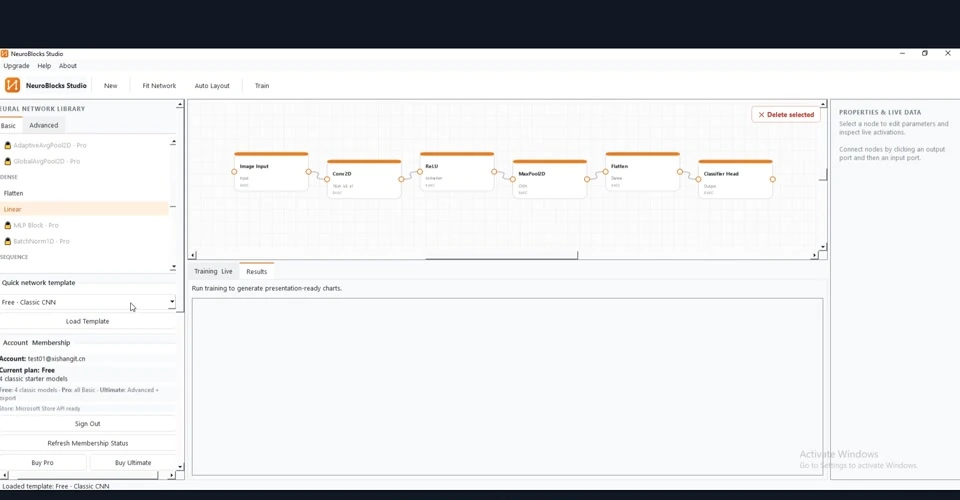Select GlobalAvgPool2D - Pro library item

84,161
